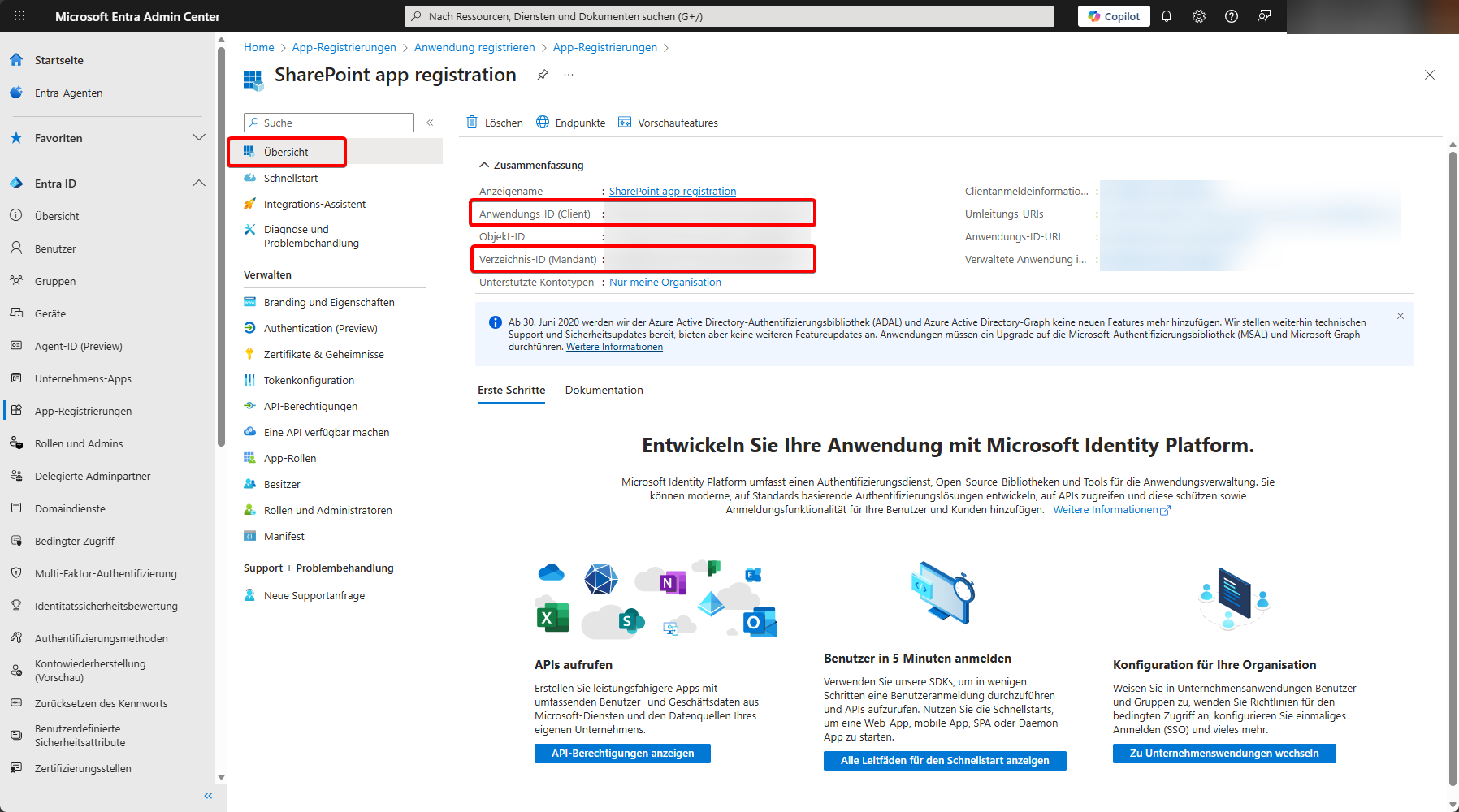Open the notifications bell icon
The image size is (1459, 812).
pos(1167,16)
